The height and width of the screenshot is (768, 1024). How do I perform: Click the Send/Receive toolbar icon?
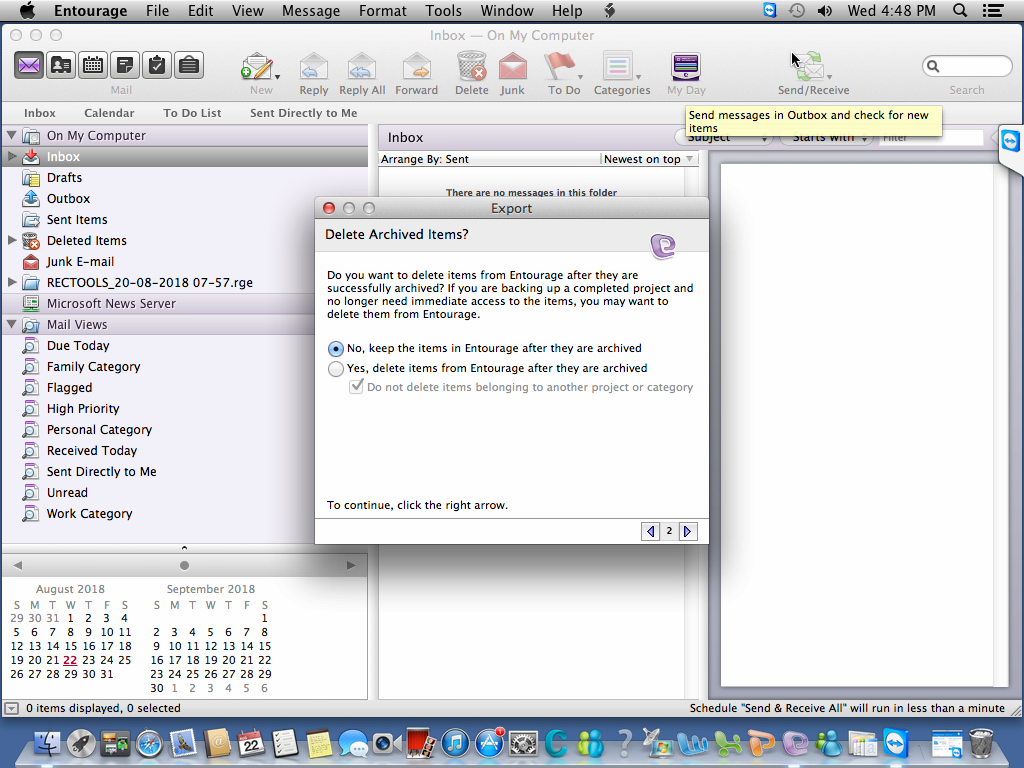click(x=809, y=67)
